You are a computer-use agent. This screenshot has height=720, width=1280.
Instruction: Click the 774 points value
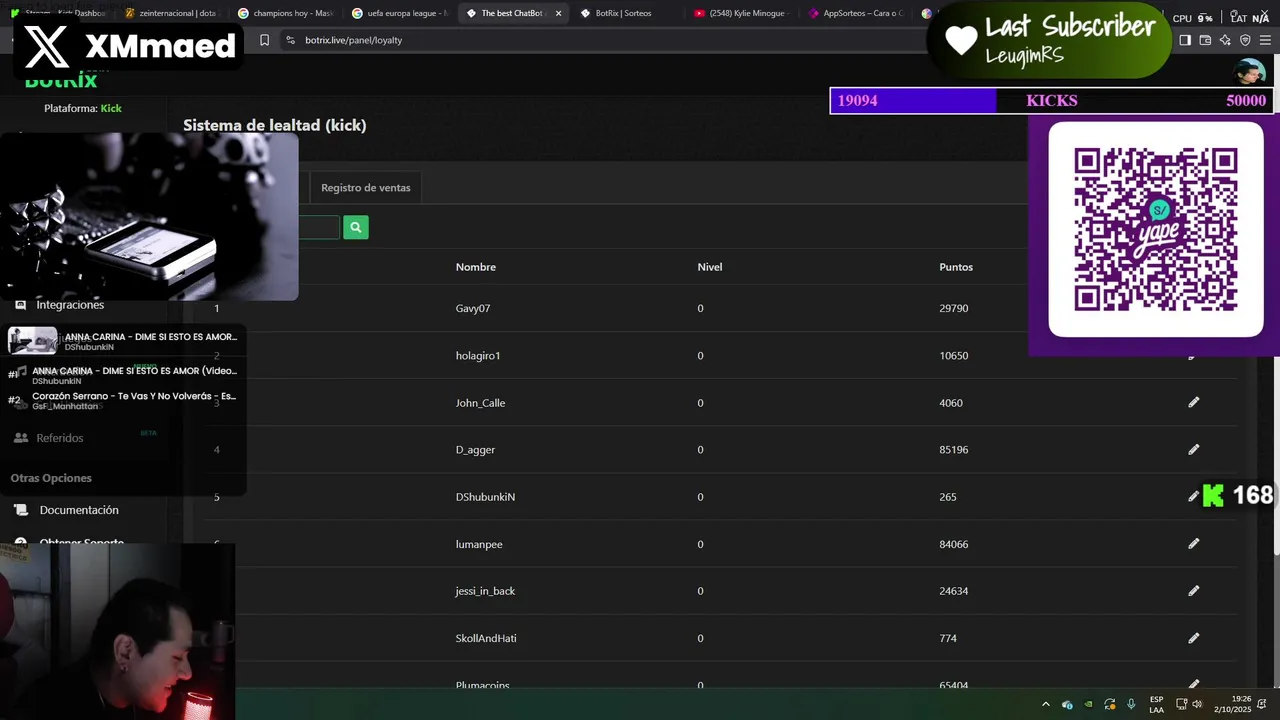pyautogui.click(x=948, y=638)
